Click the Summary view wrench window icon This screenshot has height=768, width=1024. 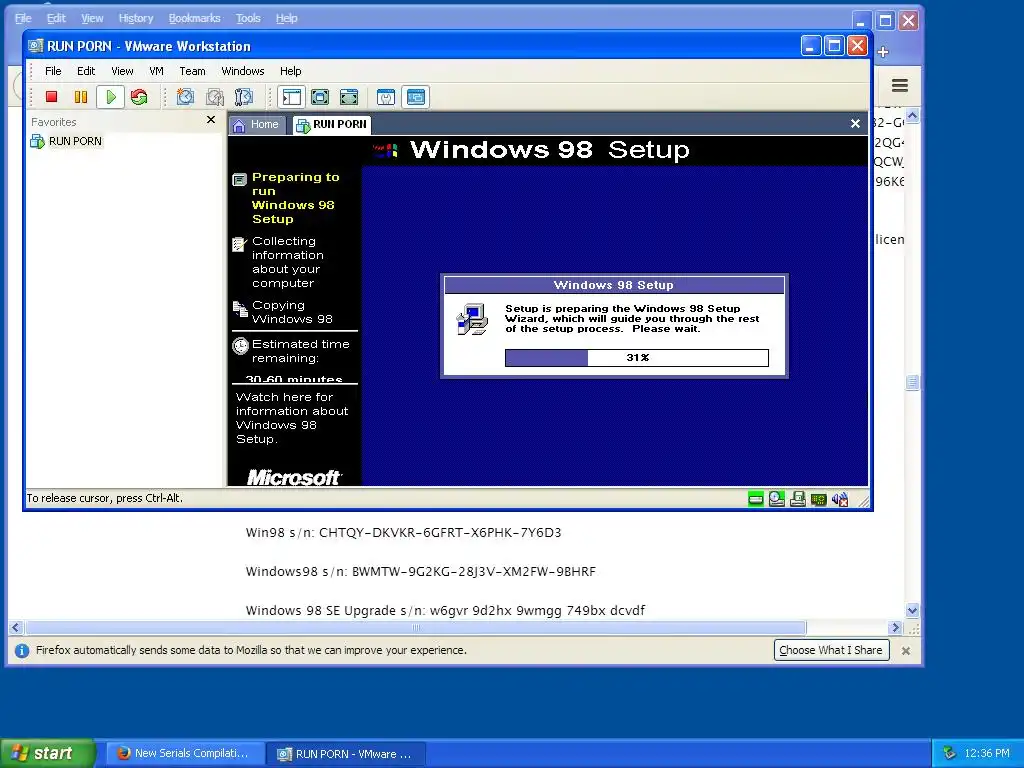[x=386, y=97]
